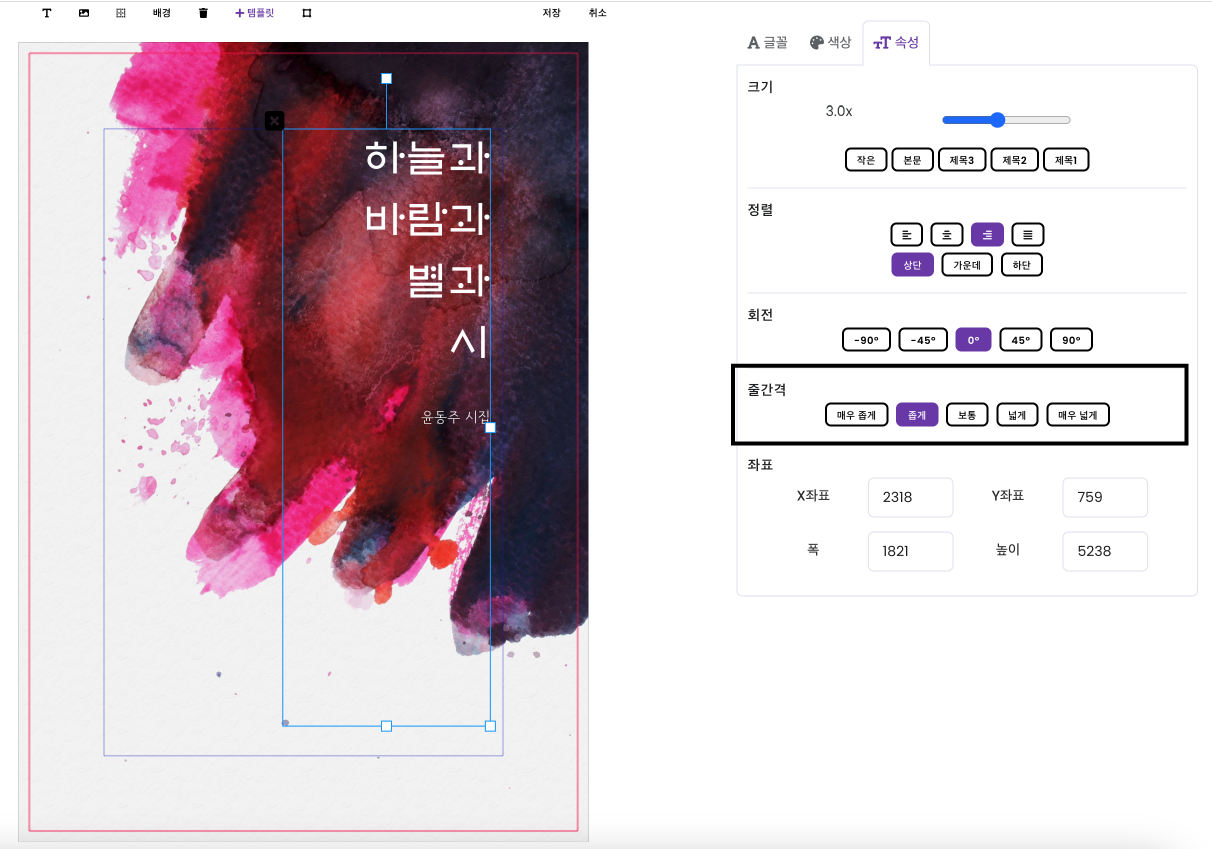Set rotation to 90°

pyautogui.click(x=1071, y=340)
